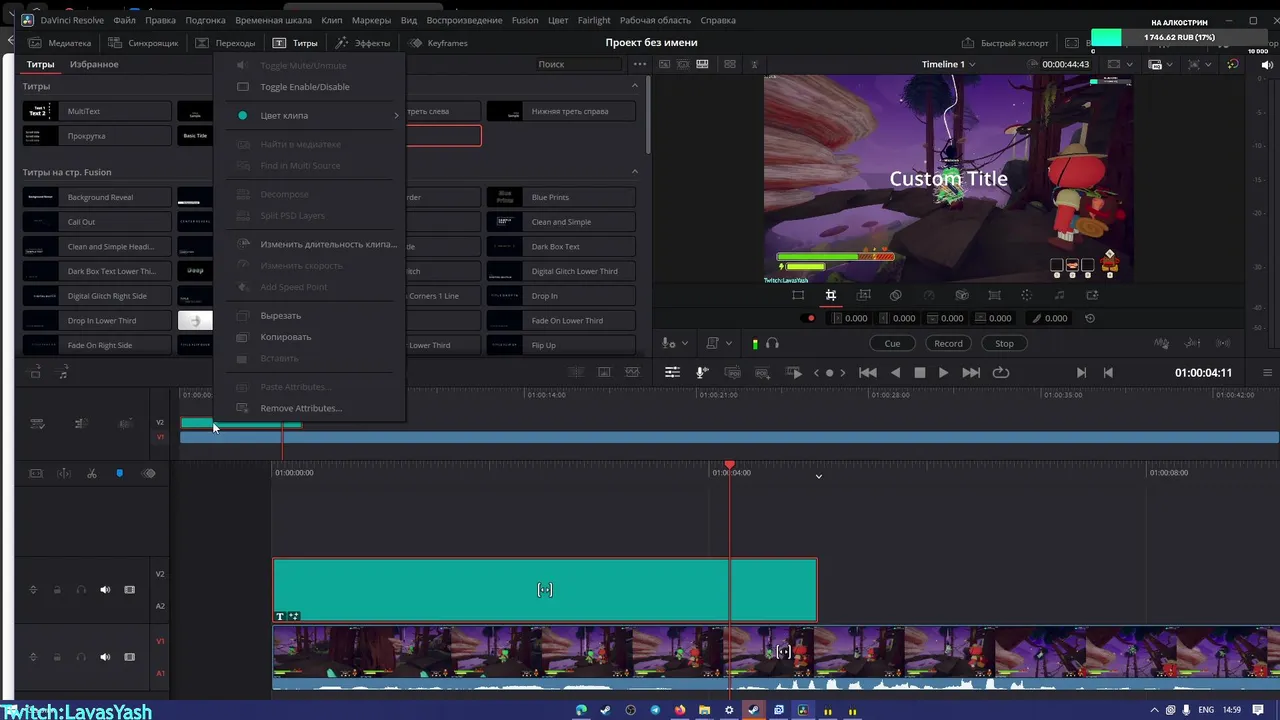Open Steam from the Windows taskbar
This screenshot has width=1280, height=720.
click(x=606, y=710)
